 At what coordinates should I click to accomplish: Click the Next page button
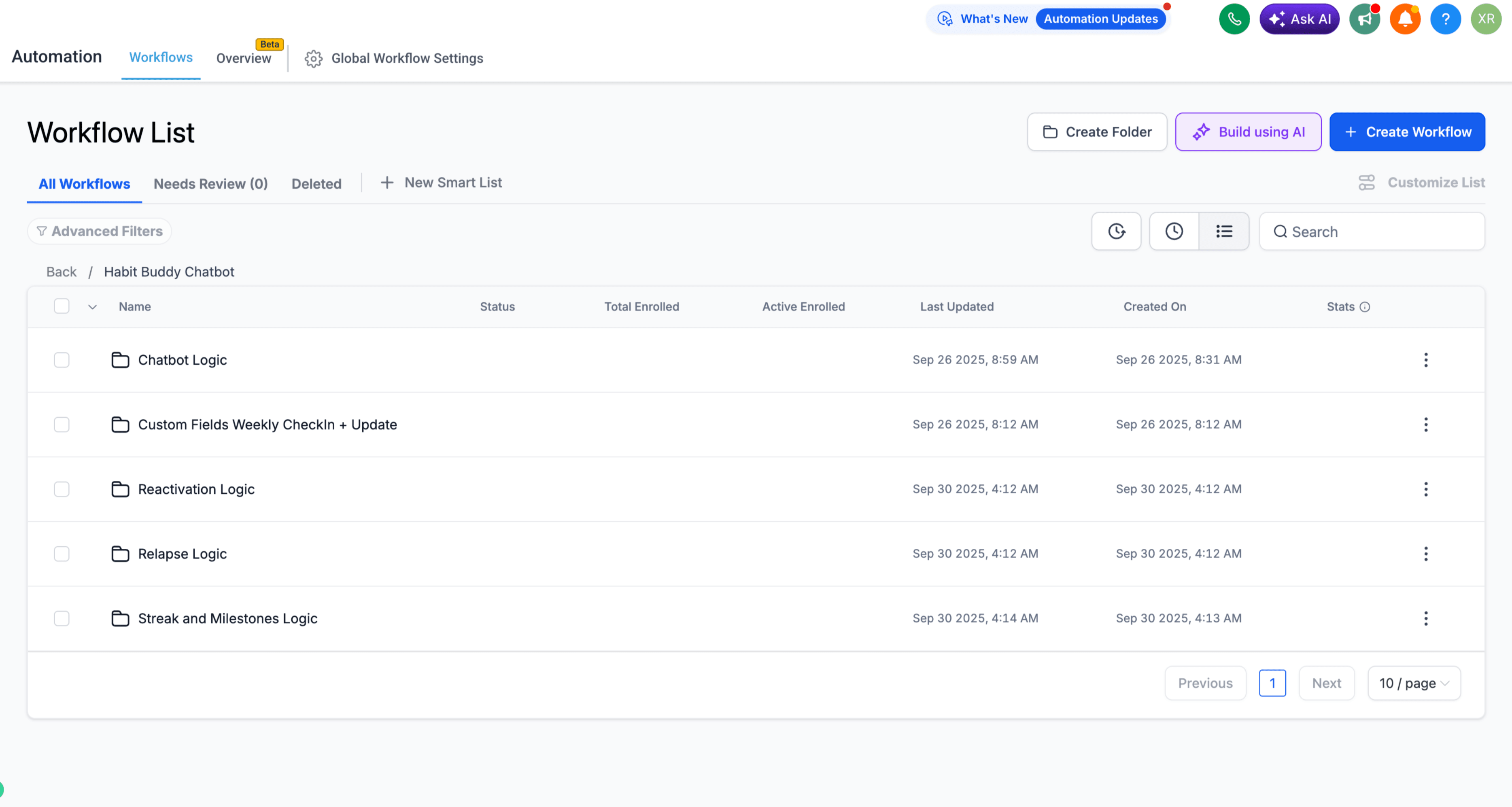click(x=1327, y=683)
